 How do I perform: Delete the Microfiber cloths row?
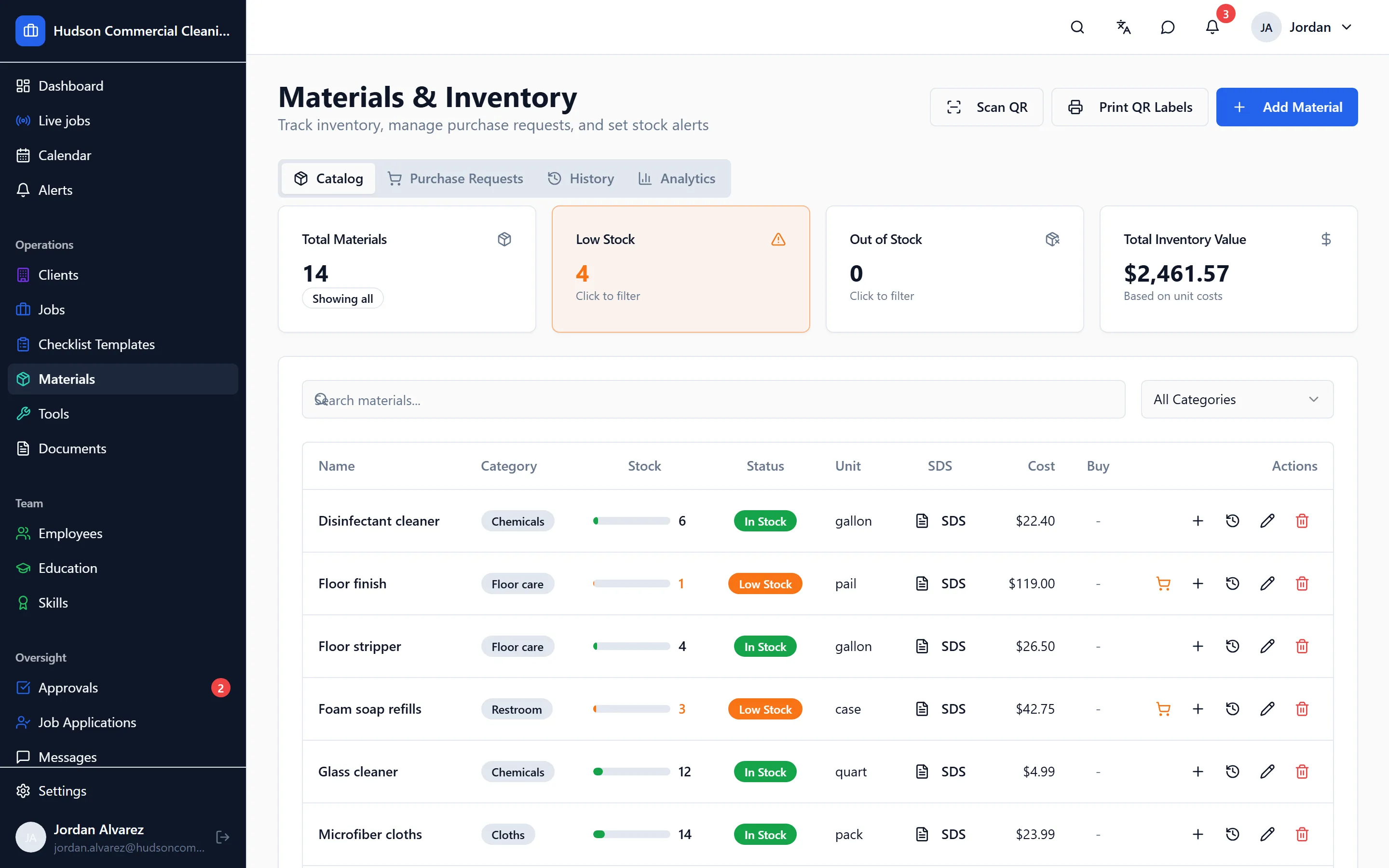1302,834
